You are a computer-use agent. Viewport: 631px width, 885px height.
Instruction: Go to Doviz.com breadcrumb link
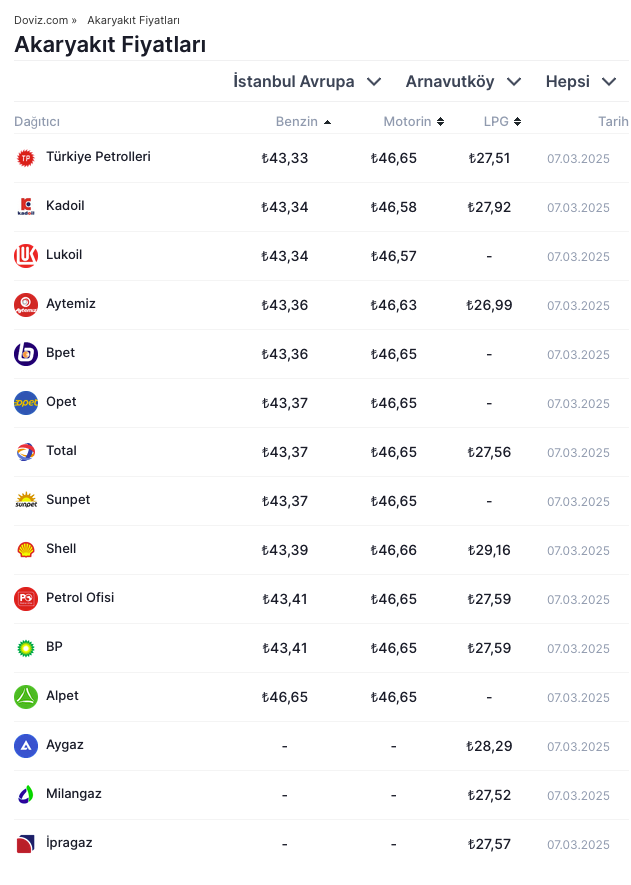(x=41, y=20)
